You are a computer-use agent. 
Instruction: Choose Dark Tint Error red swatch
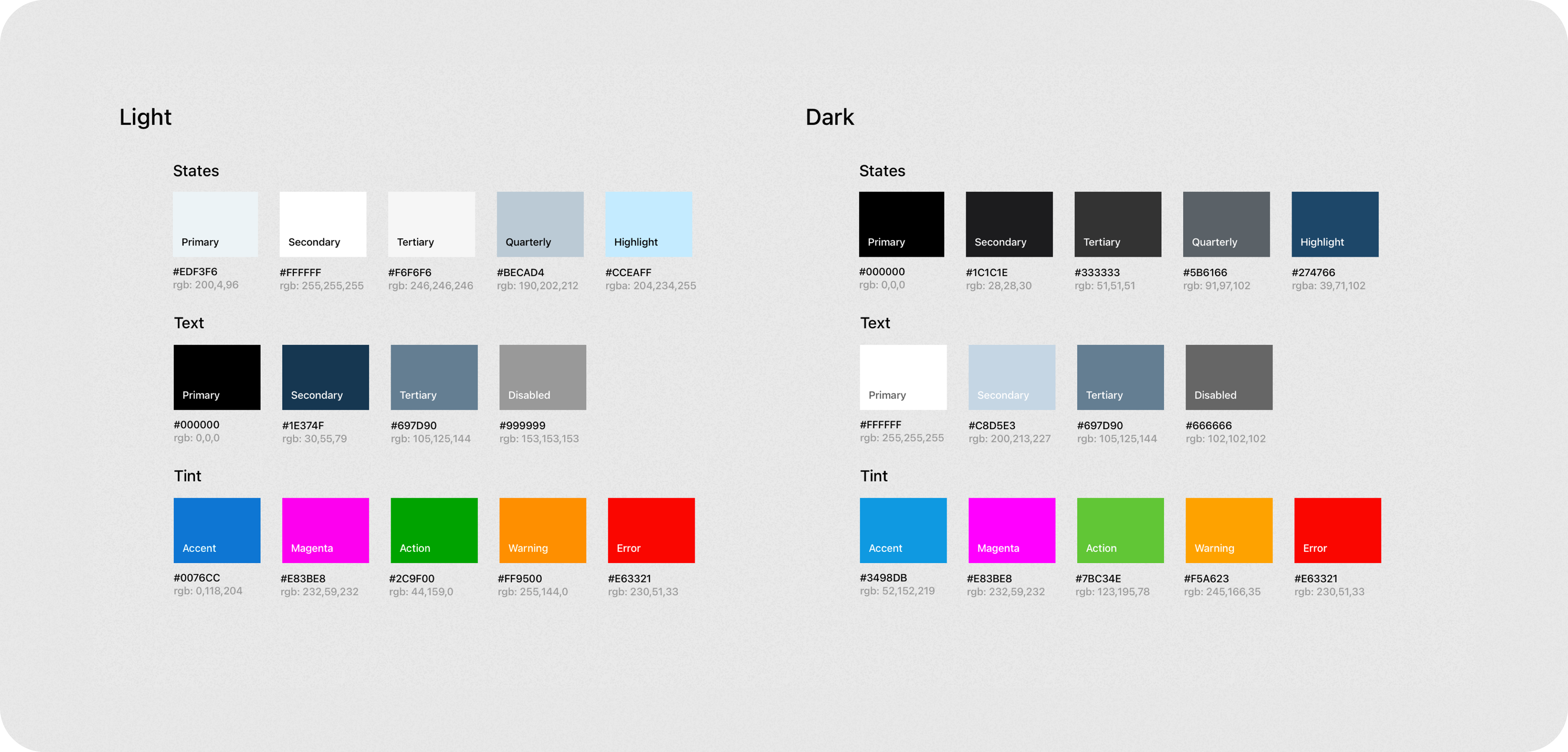click(1338, 530)
